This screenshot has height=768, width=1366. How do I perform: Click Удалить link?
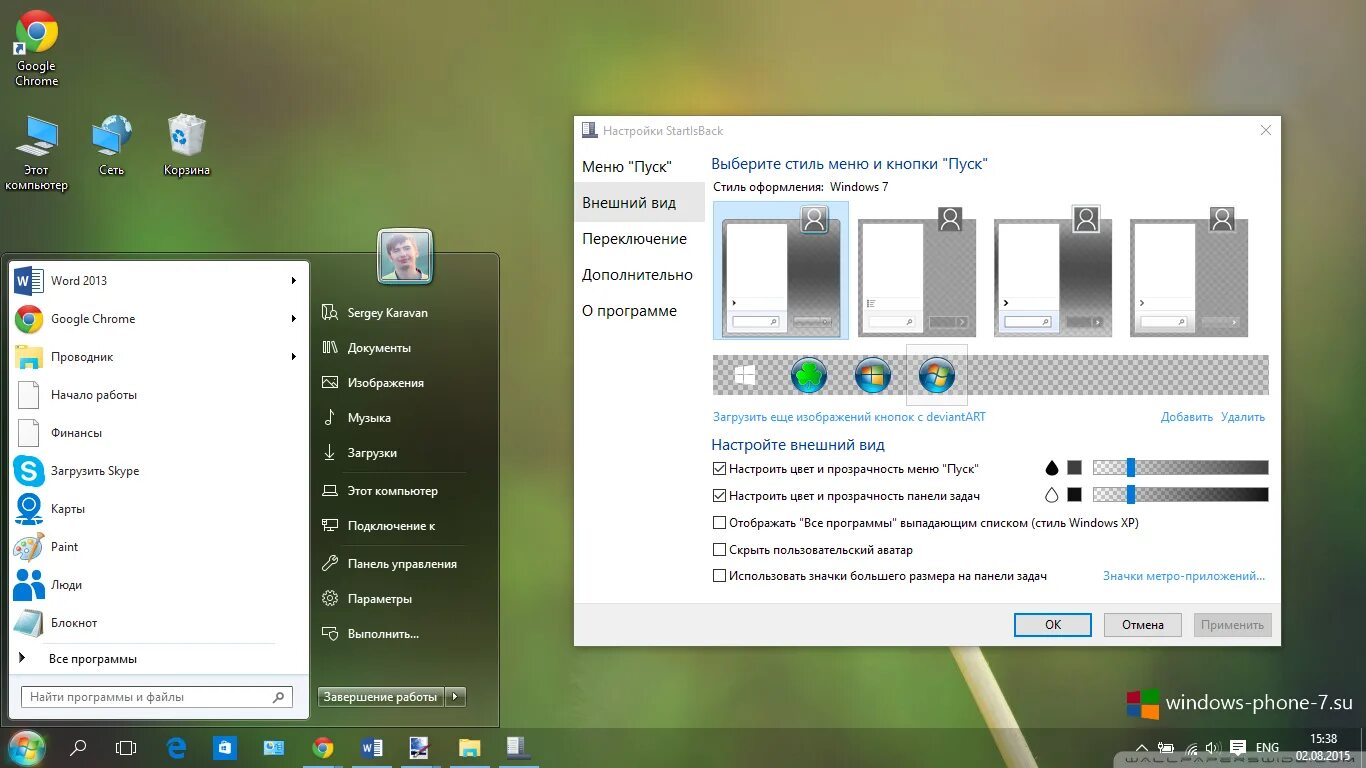click(1243, 417)
